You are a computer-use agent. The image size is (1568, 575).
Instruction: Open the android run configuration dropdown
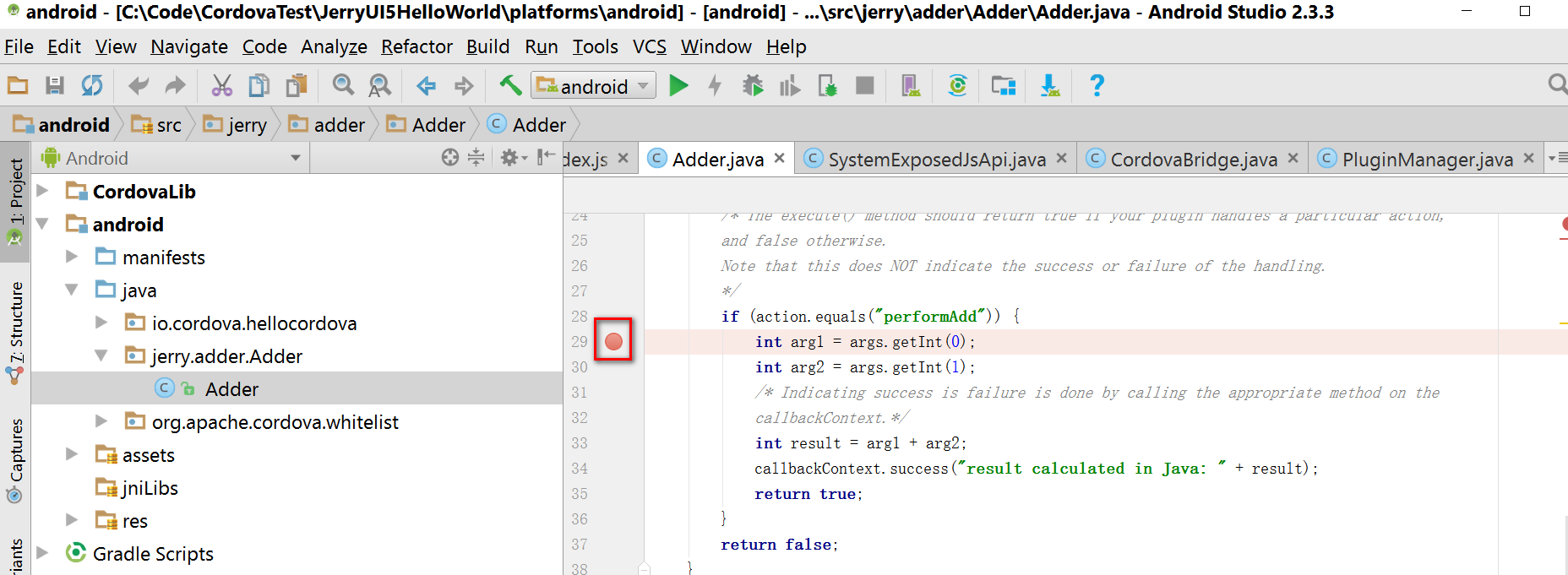(x=594, y=85)
